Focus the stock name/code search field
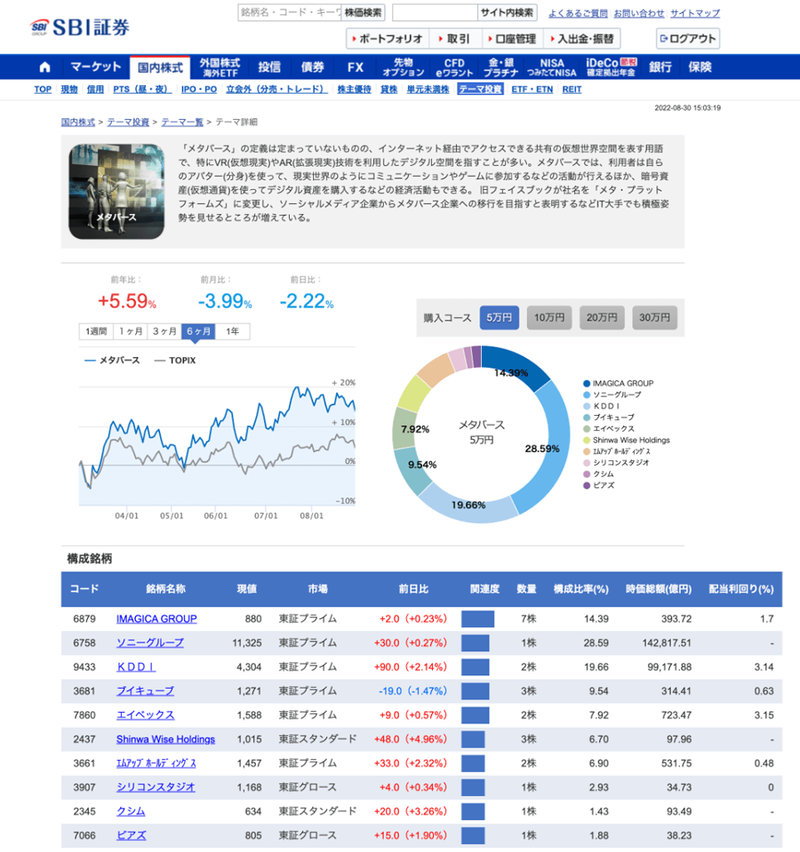This screenshot has width=800, height=852. 290,12
